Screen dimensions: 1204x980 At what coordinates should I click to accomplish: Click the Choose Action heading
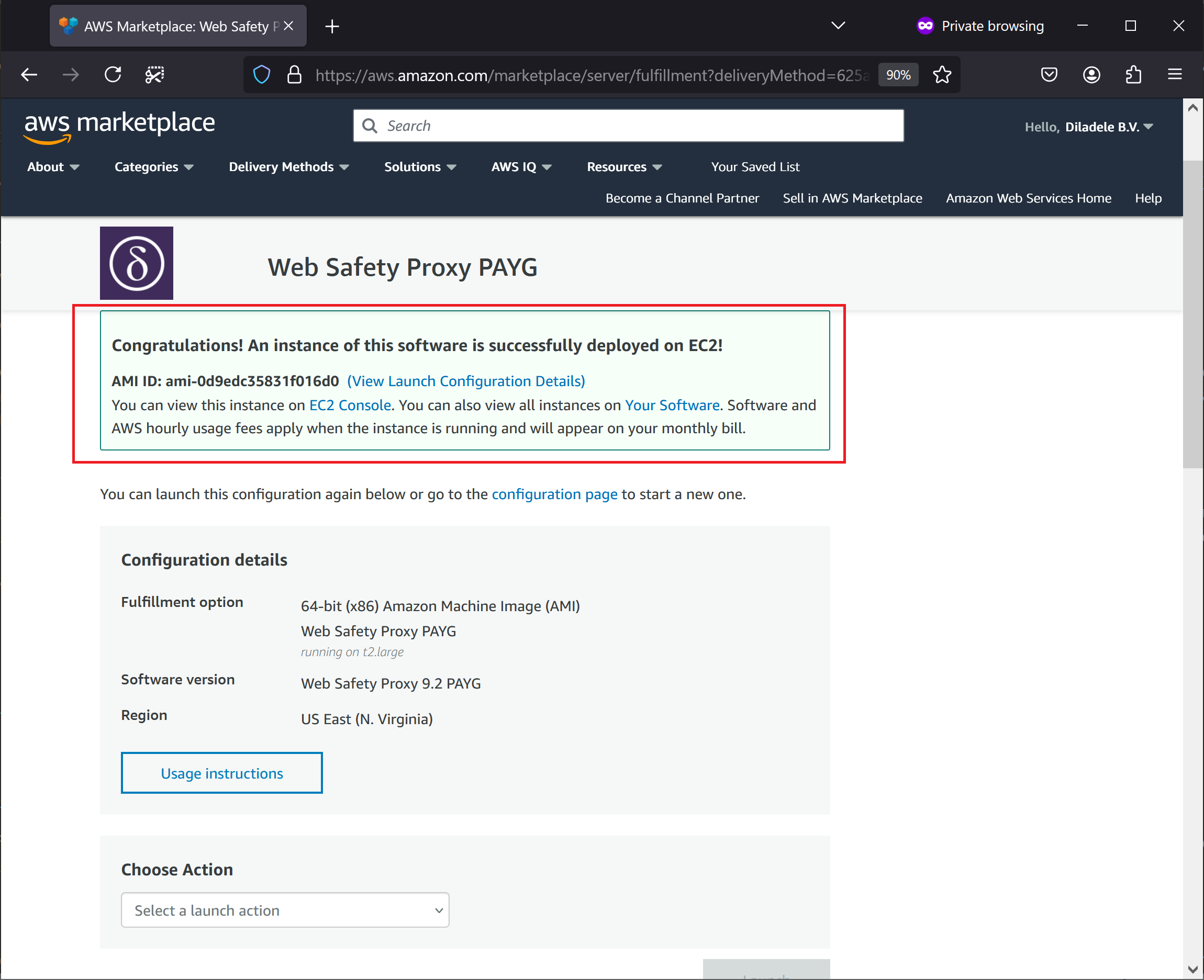177,870
